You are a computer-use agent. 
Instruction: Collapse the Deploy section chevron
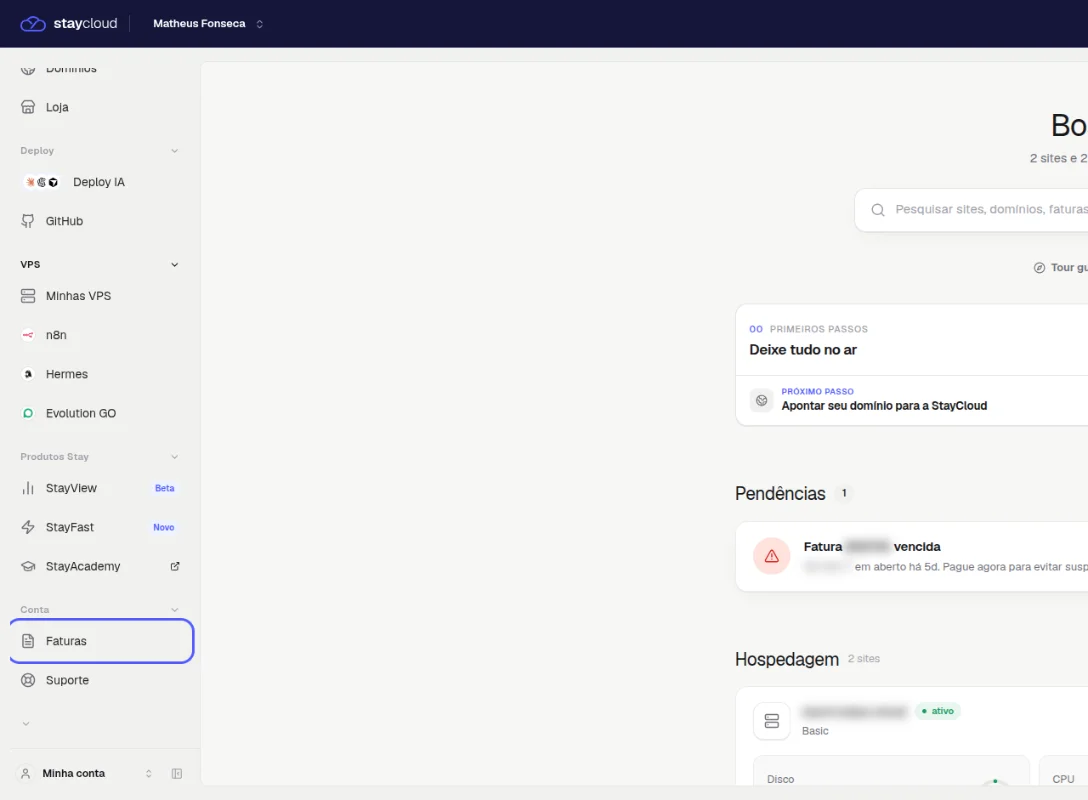[x=175, y=151]
